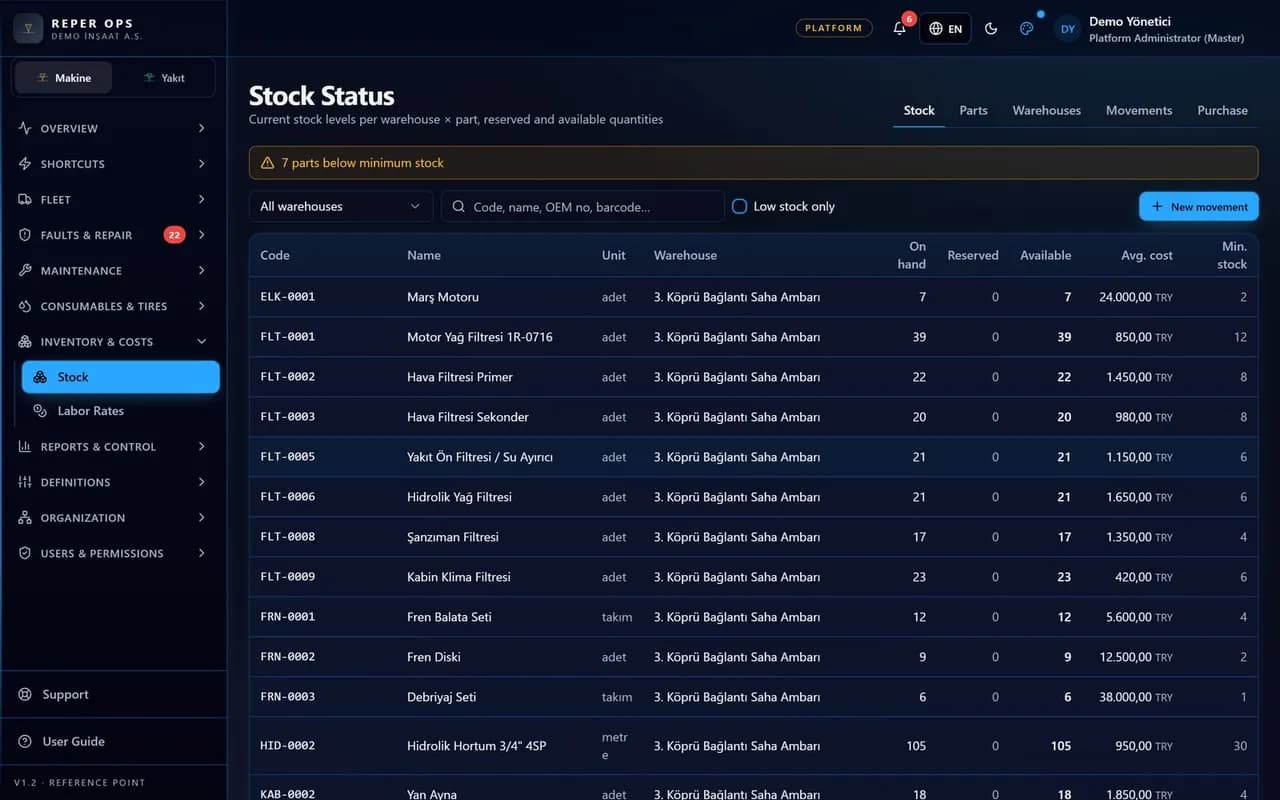Click the red 22 faults badge
Screen dimensions: 1280x800
click(174, 235)
